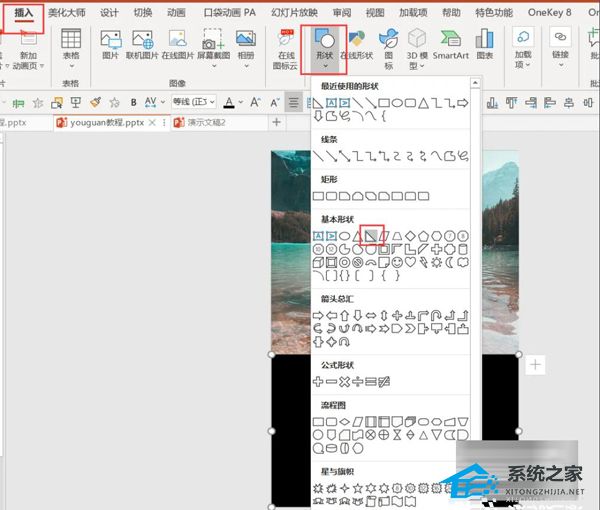Click shapes list scroll up arrow
This screenshot has height=510, width=600.
[x=475, y=83]
